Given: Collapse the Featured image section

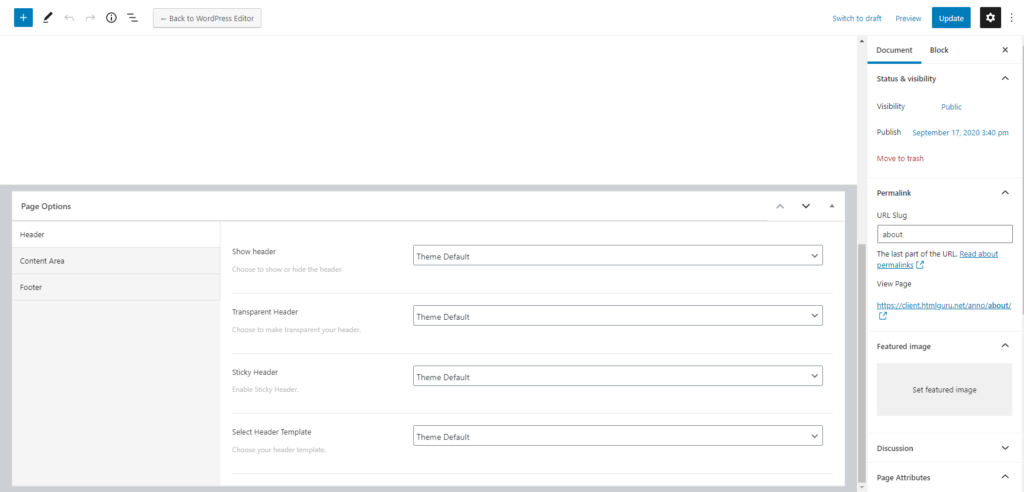Looking at the screenshot, I should click(1005, 346).
